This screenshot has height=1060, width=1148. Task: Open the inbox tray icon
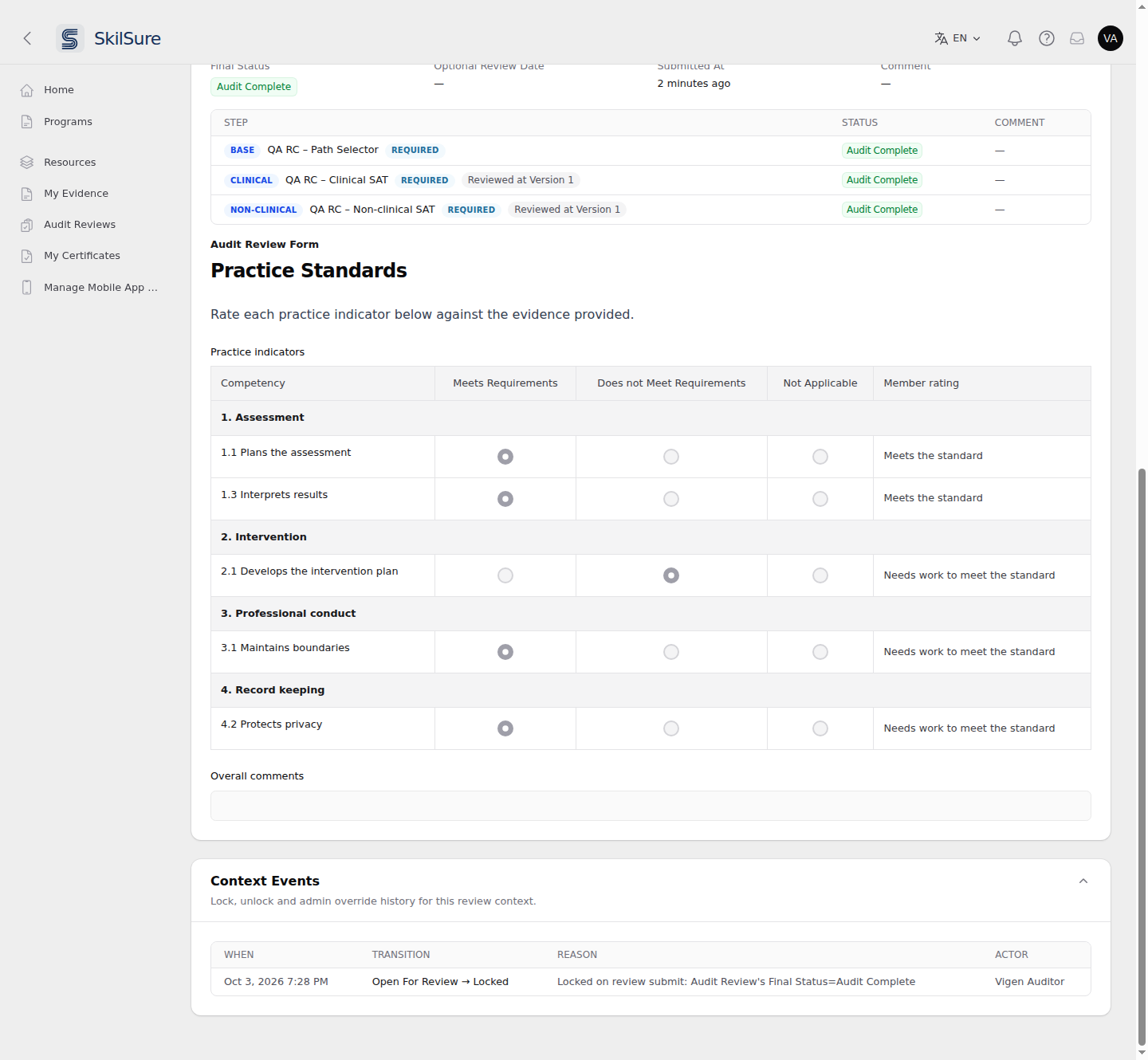[1077, 38]
